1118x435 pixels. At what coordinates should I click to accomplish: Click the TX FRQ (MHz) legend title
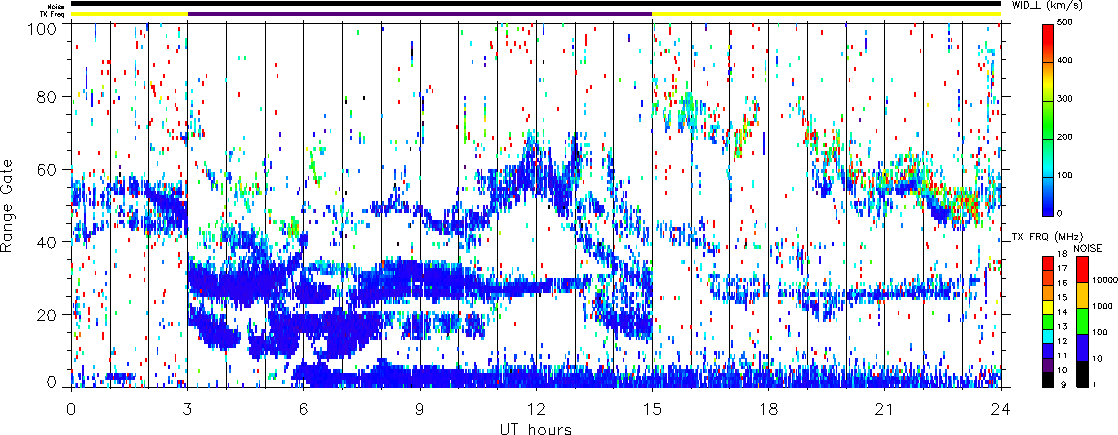click(1045, 237)
